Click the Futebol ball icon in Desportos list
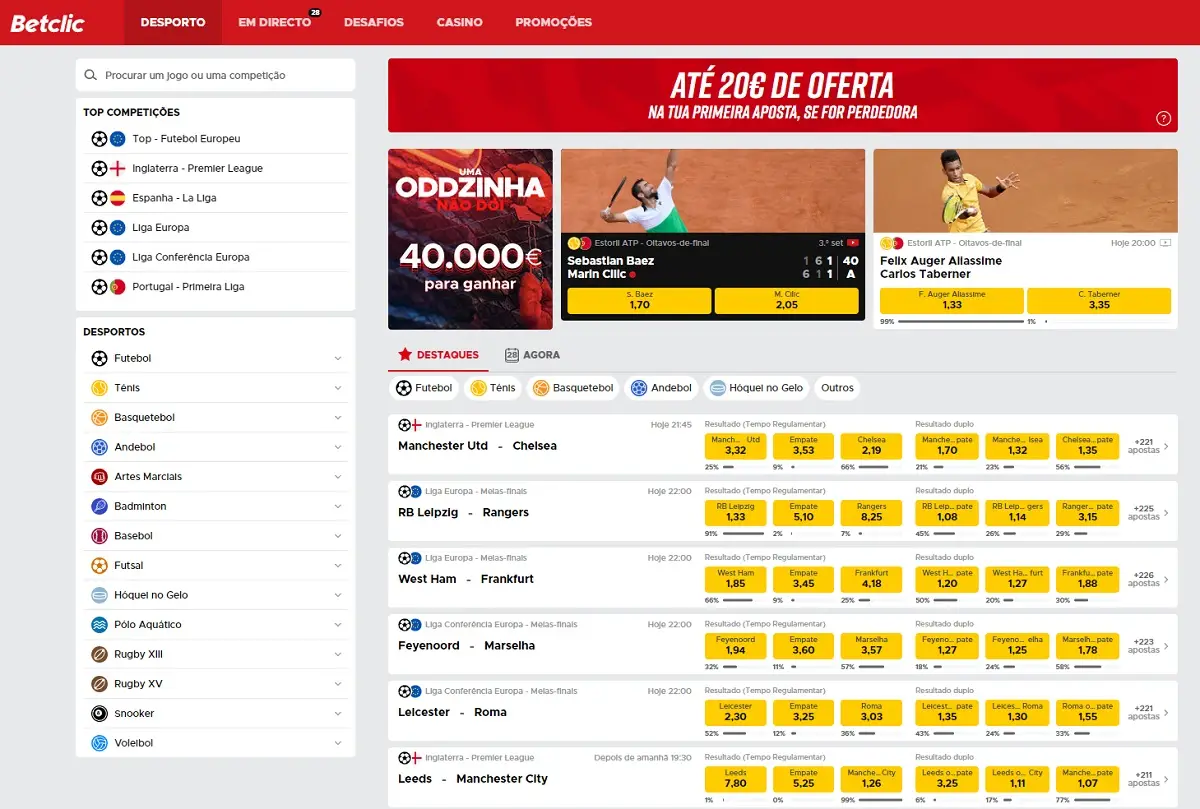1200x809 pixels. (99, 358)
